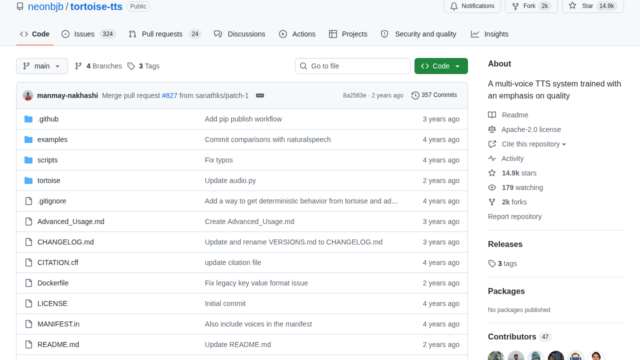Open Advanced_Usage.md file
640x360 pixels.
tap(71, 222)
